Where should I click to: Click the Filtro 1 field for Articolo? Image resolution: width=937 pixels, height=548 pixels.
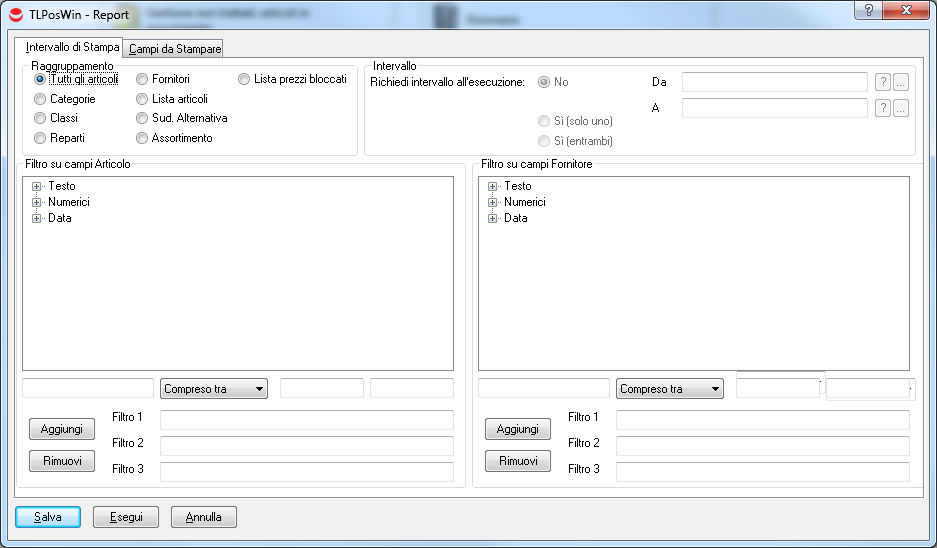point(306,420)
